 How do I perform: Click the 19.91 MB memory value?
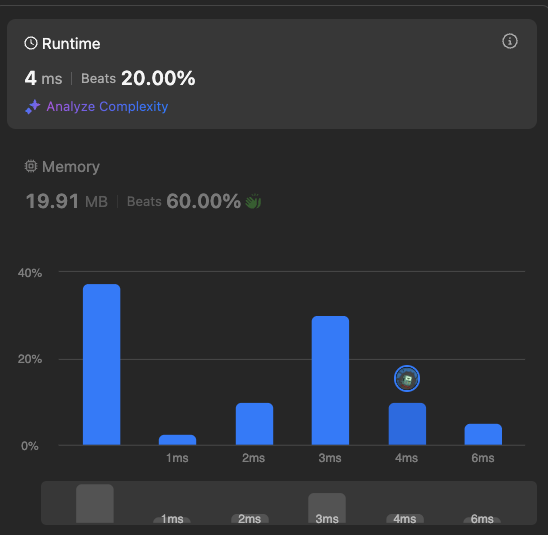pyautogui.click(x=67, y=201)
